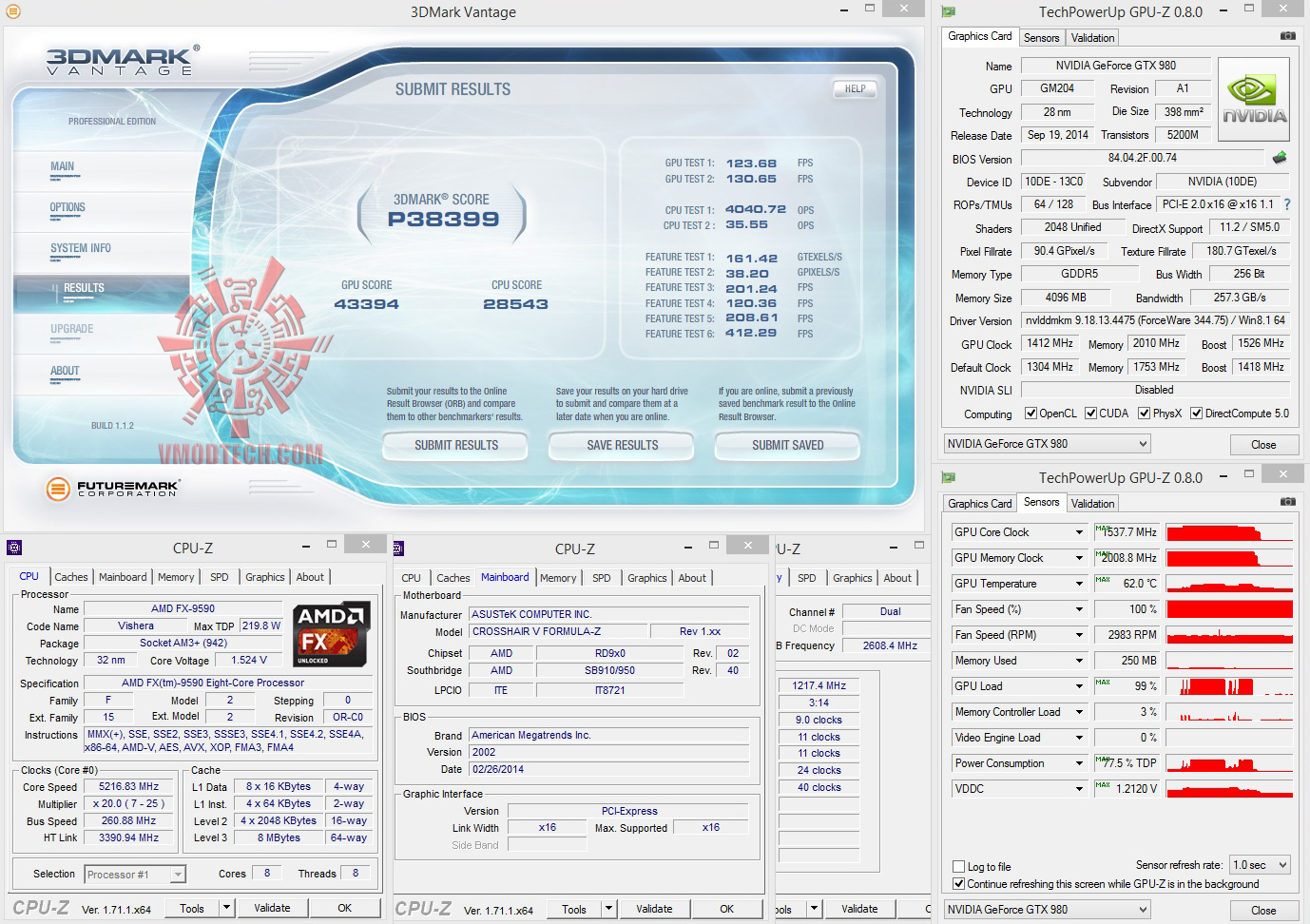Viewport: 1310px width, 924px height.
Task: Open Caches tab in the CPU tab CPU-Z window
Action: (71, 577)
